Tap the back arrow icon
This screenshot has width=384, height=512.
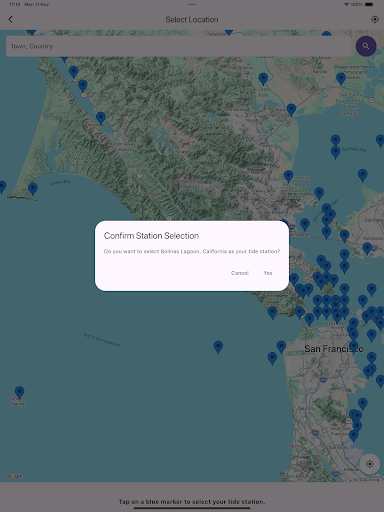(x=10, y=19)
